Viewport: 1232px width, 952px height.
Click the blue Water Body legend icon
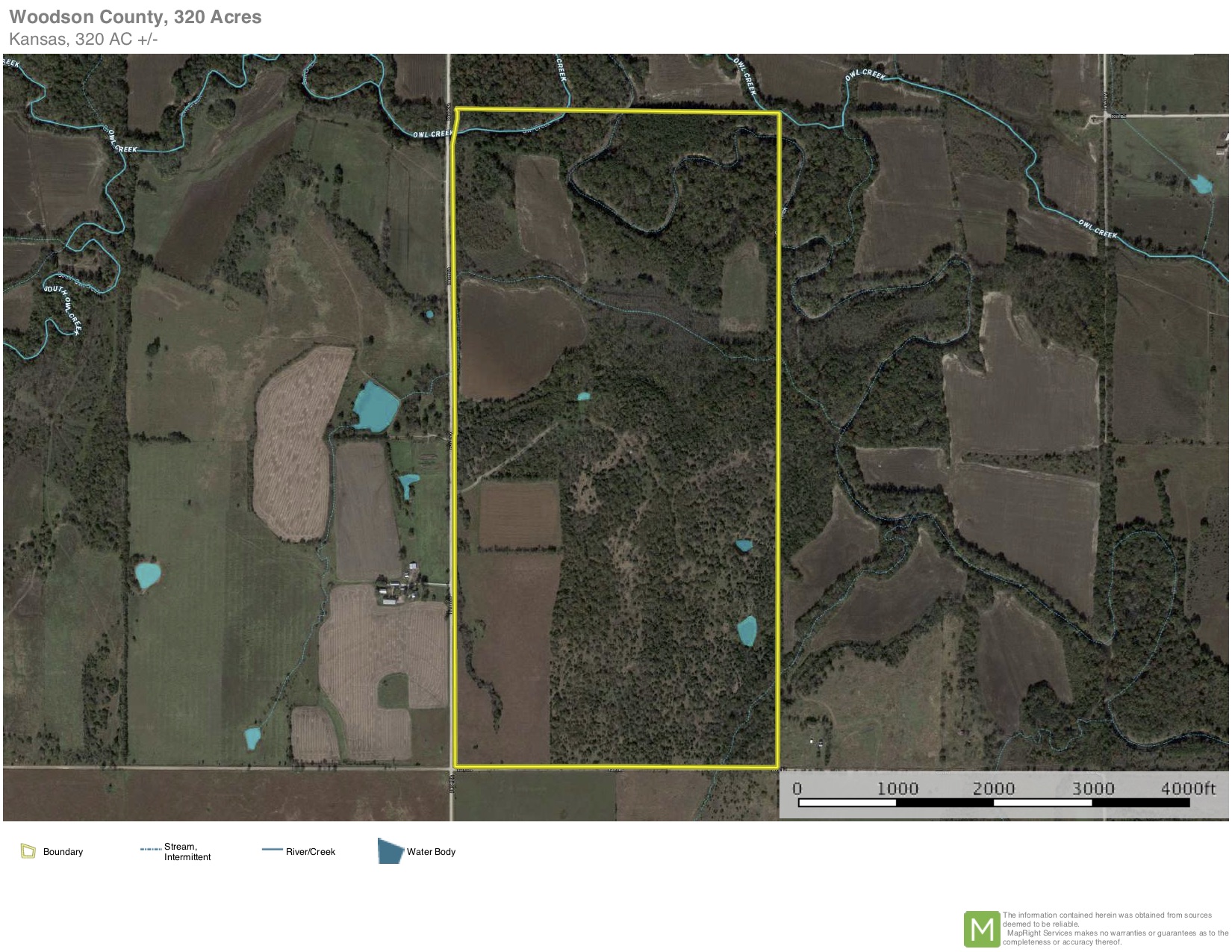point(390,851)
